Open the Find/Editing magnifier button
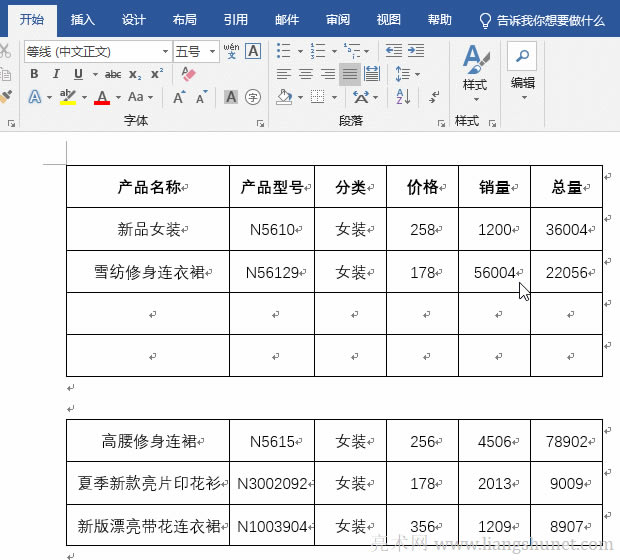The image size is (620, 560). 522,57
